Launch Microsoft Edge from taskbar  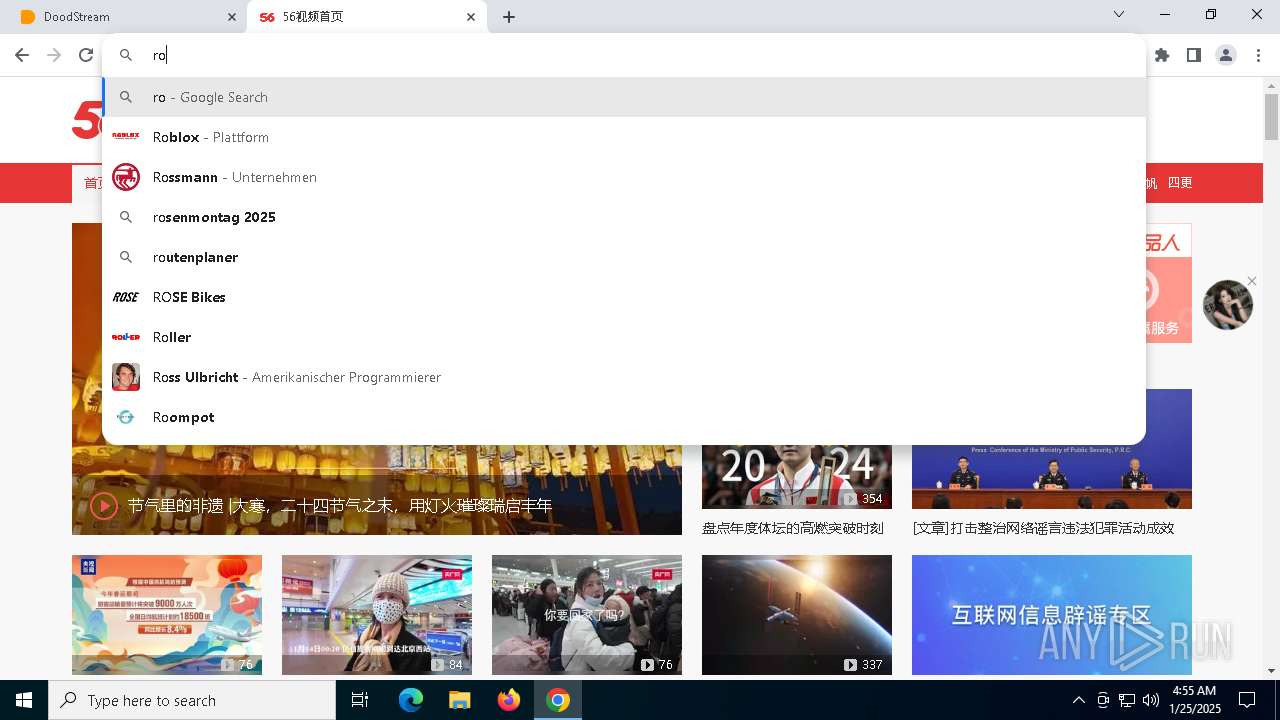tap(411, 700)
